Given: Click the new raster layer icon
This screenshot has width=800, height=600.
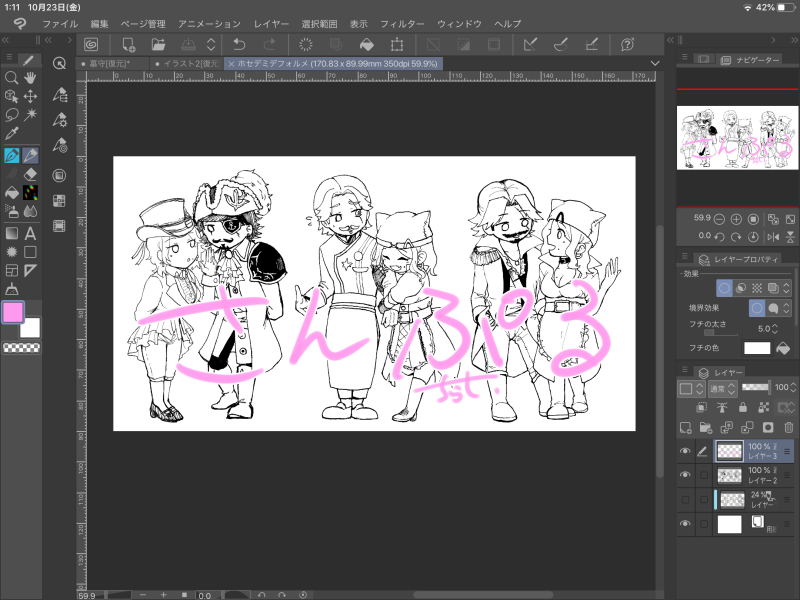Looking at the screenshot, I should (x=685, y=428).
